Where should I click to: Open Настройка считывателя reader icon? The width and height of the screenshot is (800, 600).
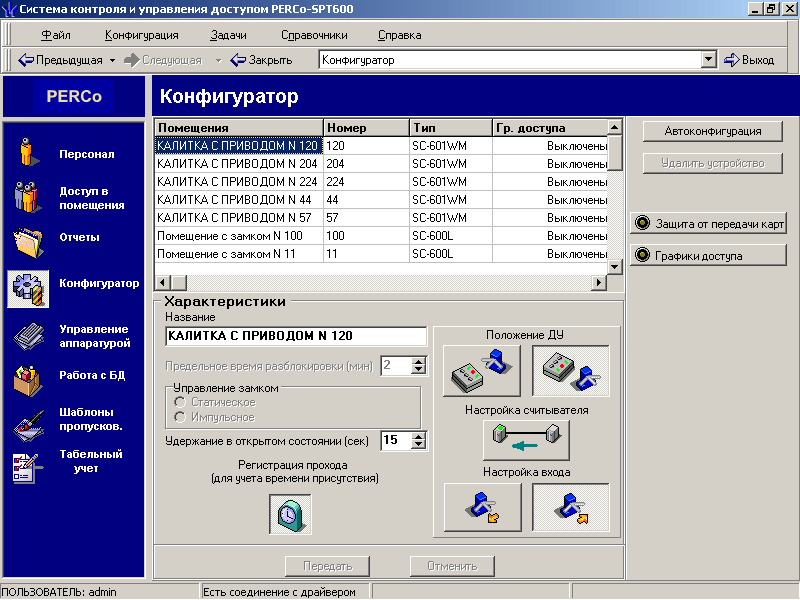click(x=526, y=440)
